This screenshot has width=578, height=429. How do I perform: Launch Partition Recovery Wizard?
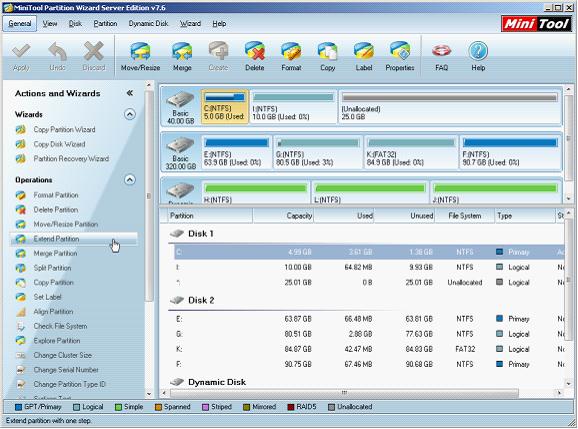coord(71,159)
